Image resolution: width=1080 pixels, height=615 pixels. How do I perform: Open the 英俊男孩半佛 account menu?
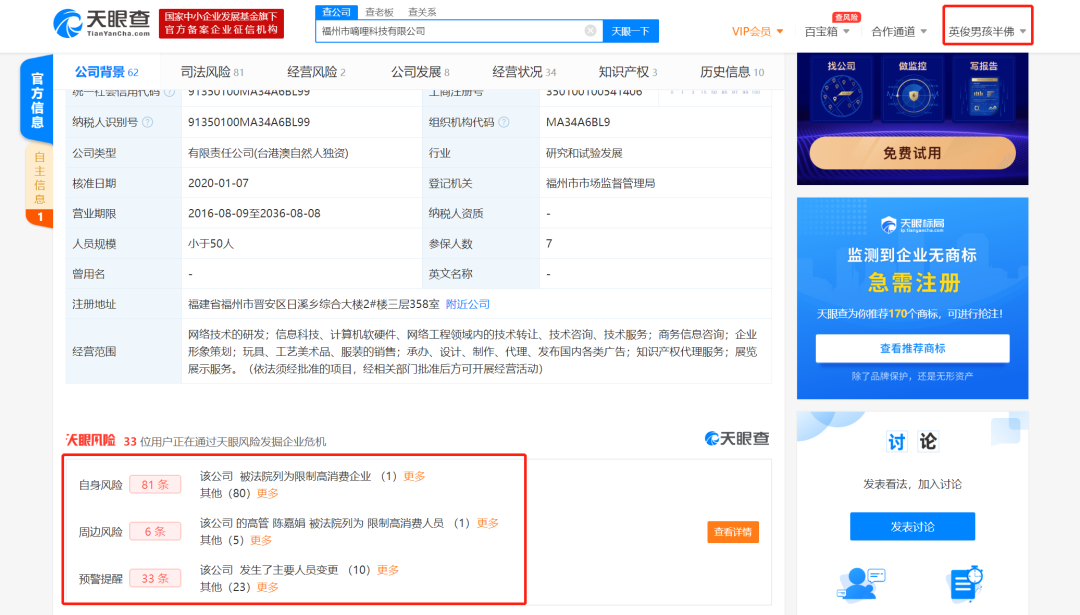[987, 31]
